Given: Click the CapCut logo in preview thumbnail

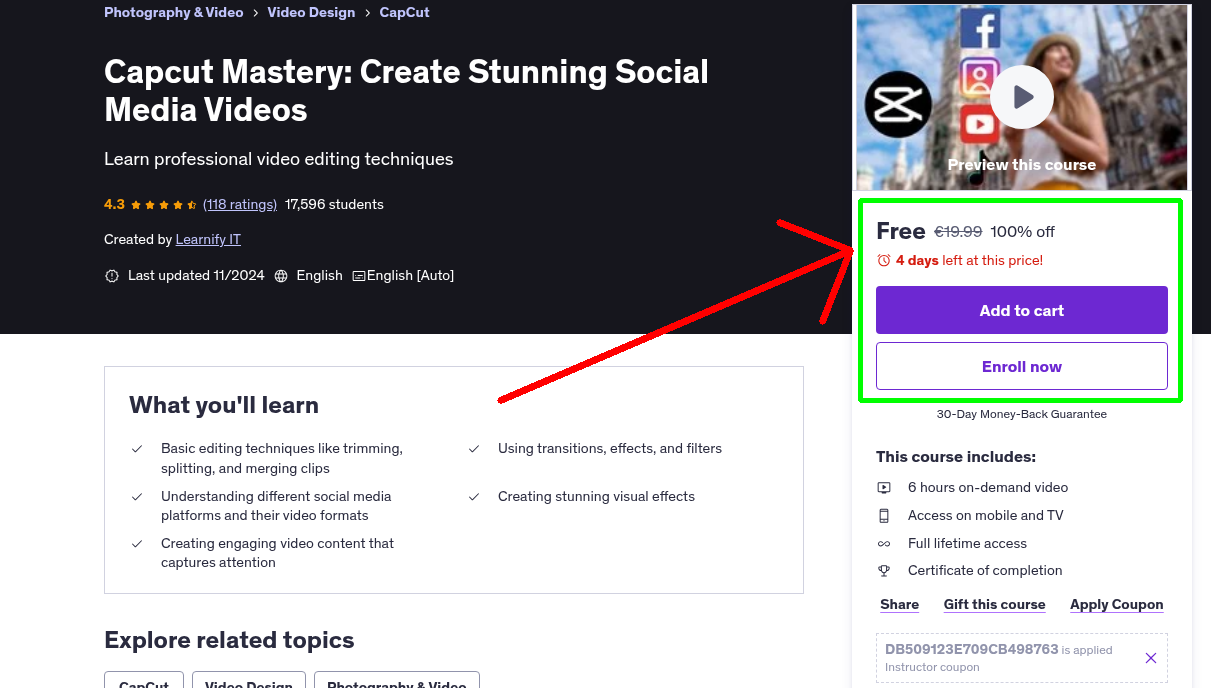Looking at the screenshot, I should [898, 104].
